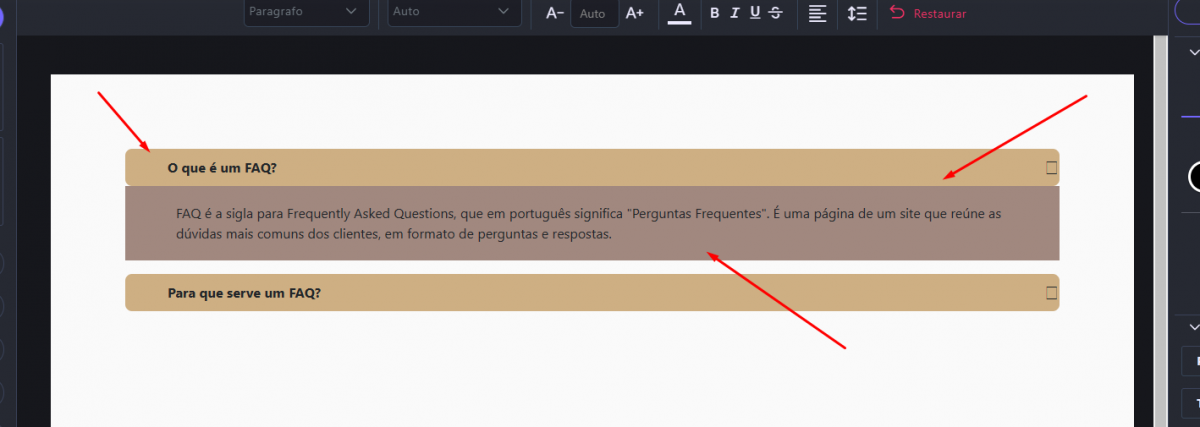Collapse the top section in right panel
This screenshot has height=427, width=1200.
point(1192,53)
